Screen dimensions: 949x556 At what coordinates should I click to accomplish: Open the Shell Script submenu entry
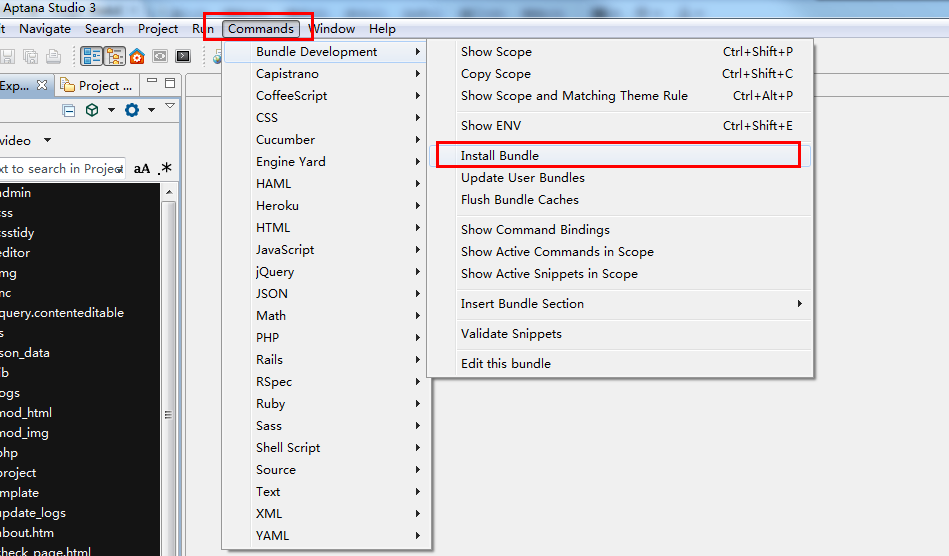[325, 448]
